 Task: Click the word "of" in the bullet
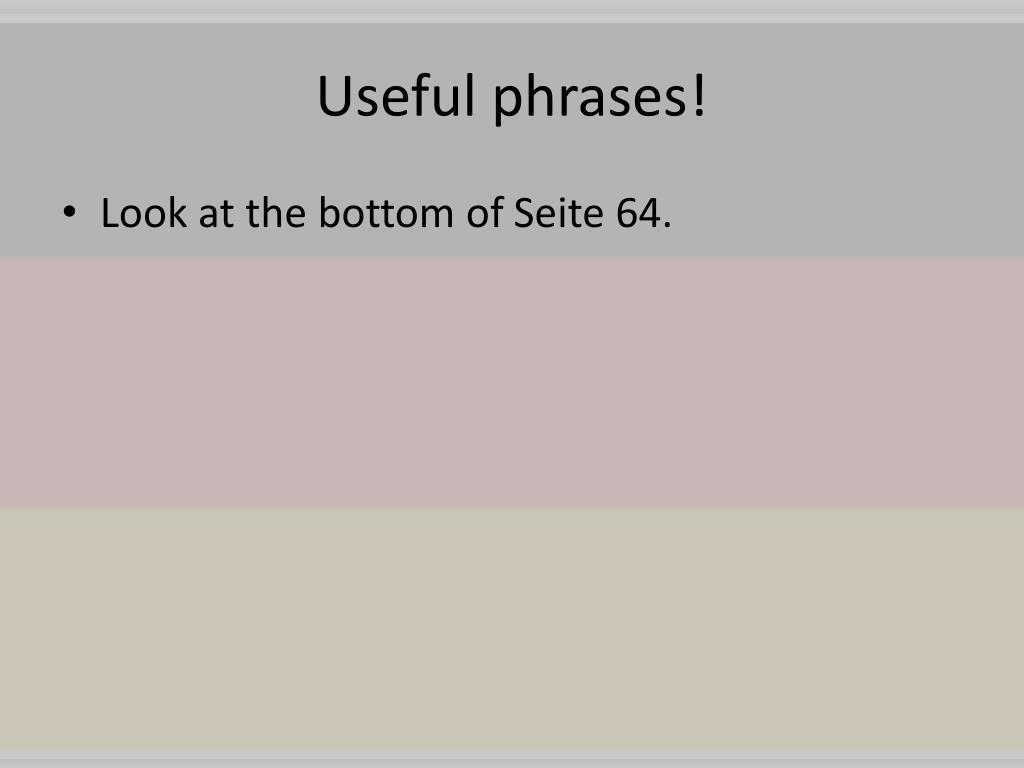[485, 213]
